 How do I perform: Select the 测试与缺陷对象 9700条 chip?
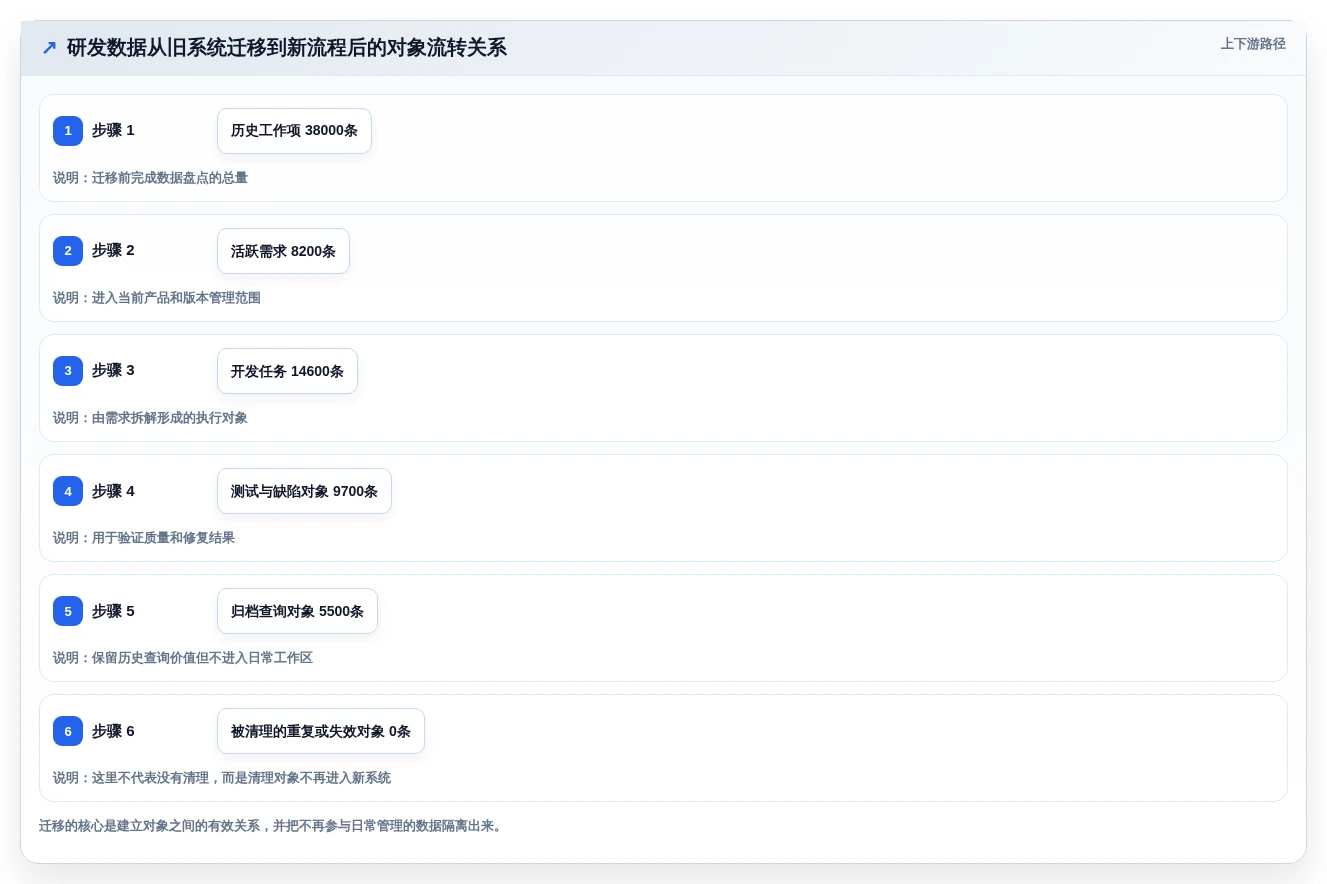pyautogui.click(x=304, y=491)
